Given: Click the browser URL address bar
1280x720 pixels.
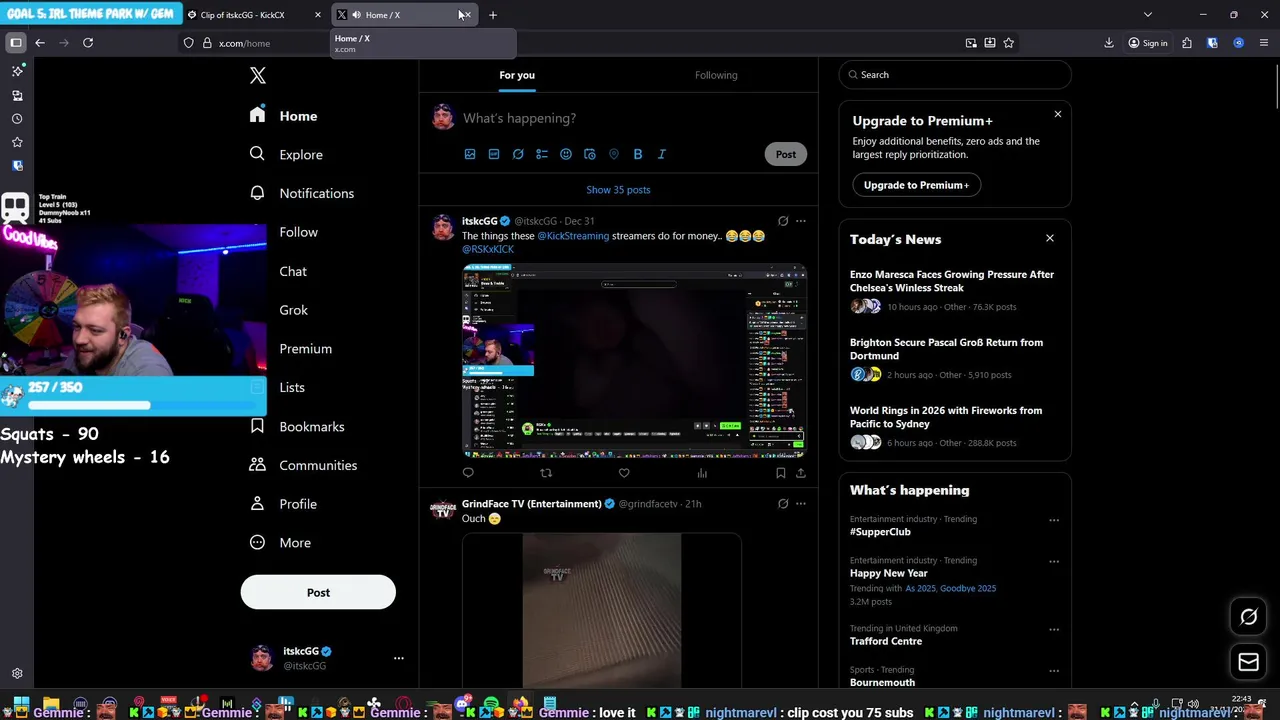Looking at the screenshot, I should pyautogui.click(x=570, y=43).
